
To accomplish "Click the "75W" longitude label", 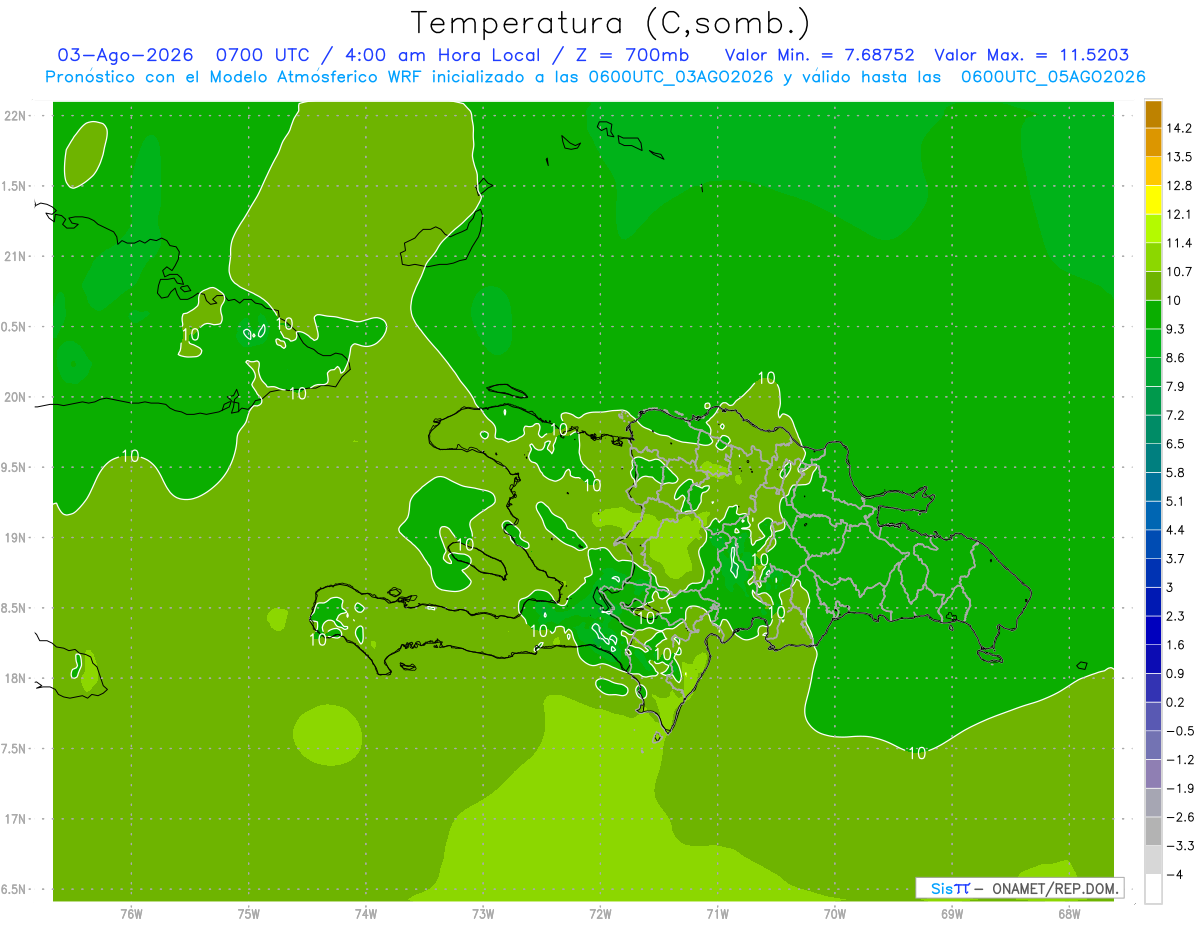I will (249, 913).
